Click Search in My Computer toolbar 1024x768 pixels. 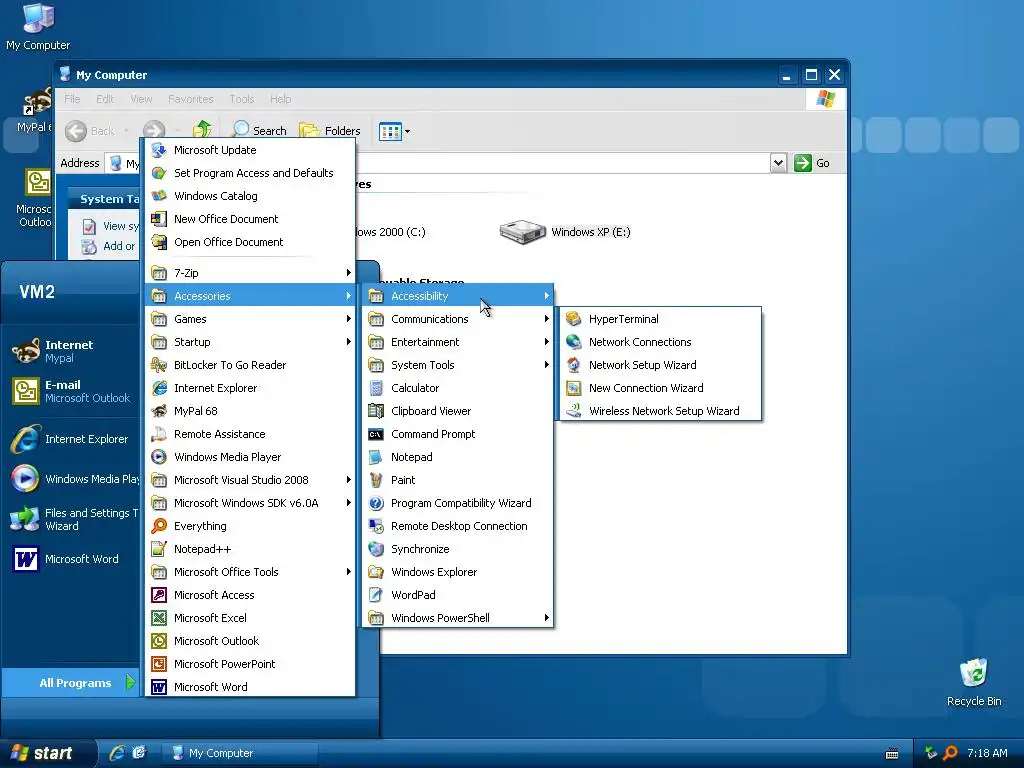(259, 131)
